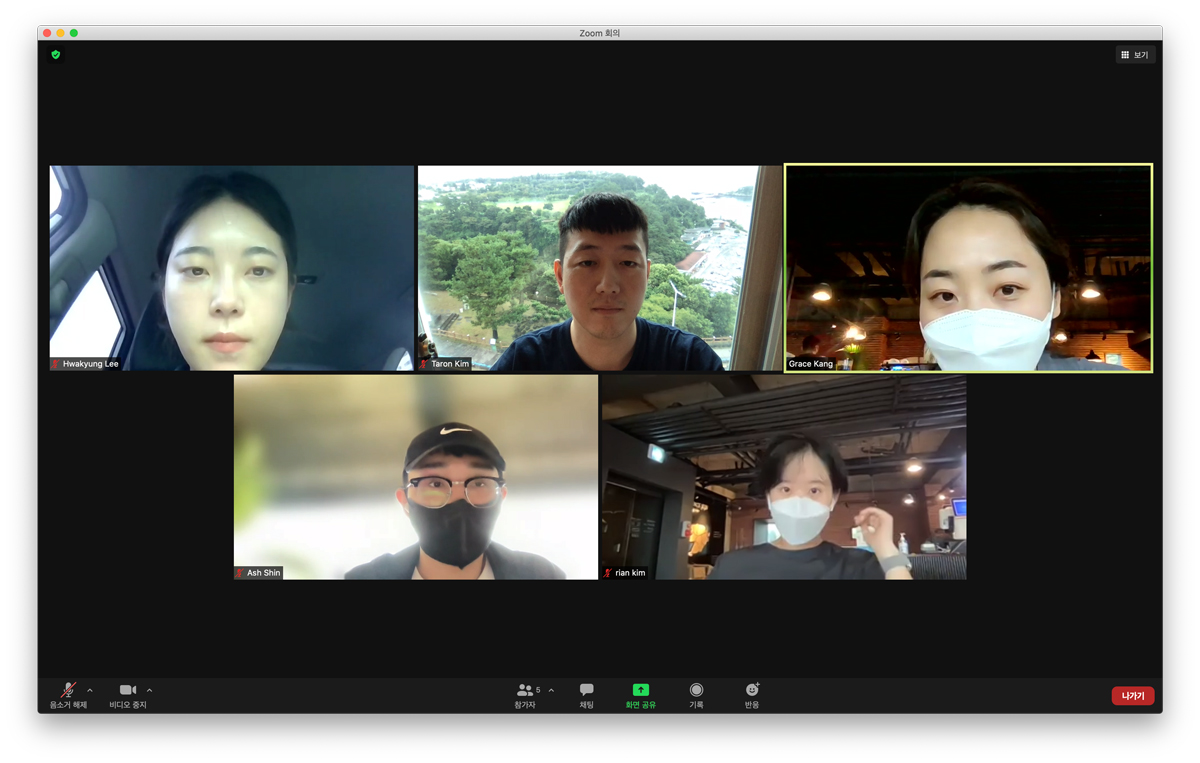Click muted mic icon beside Hwakyung Lee's name
The image size is (1200, 763).
(56, 364)
